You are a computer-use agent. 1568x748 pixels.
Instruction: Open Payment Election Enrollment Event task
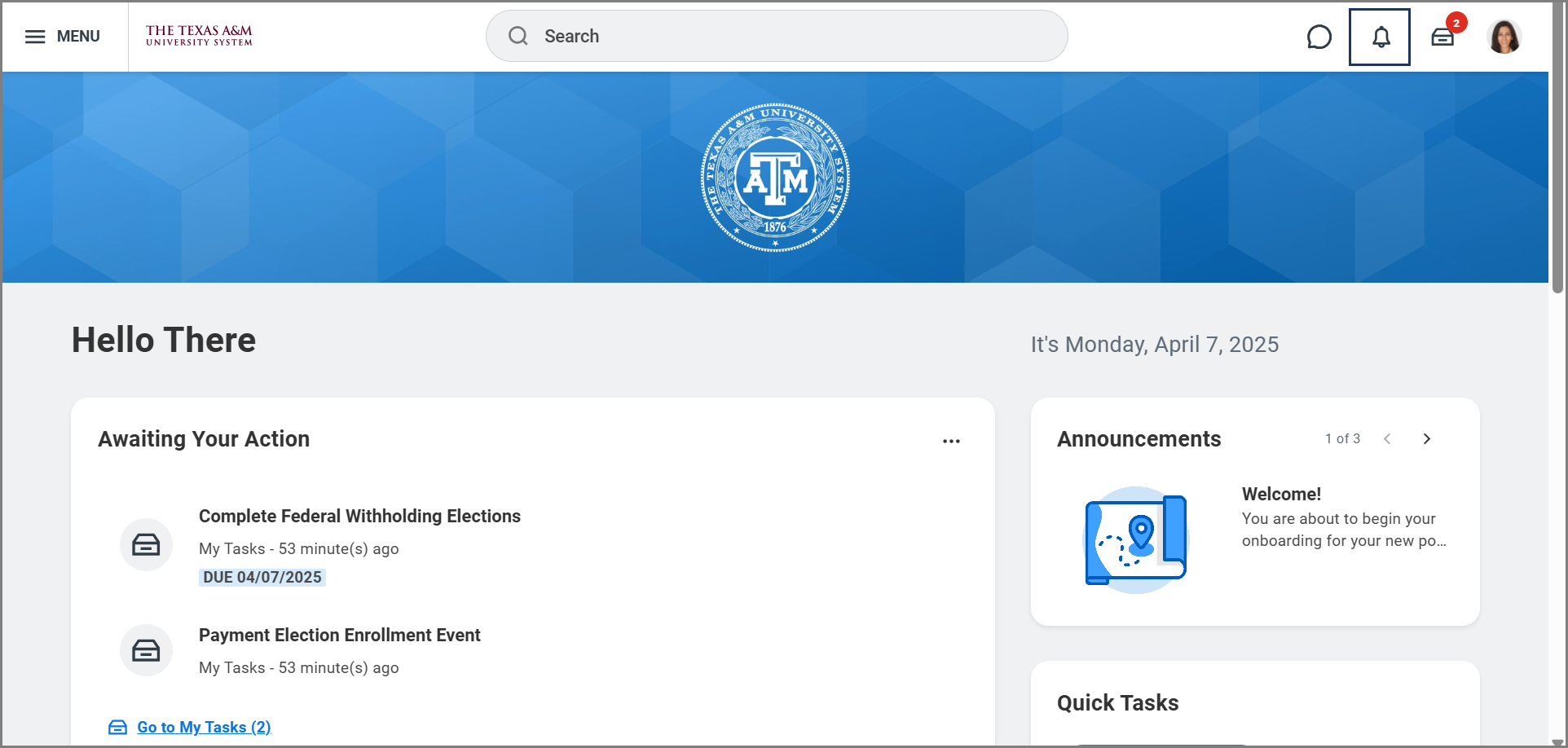339,635
